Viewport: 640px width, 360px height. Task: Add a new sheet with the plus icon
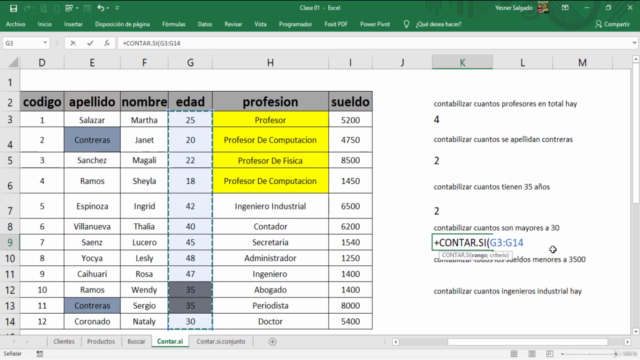click(272, 342)
